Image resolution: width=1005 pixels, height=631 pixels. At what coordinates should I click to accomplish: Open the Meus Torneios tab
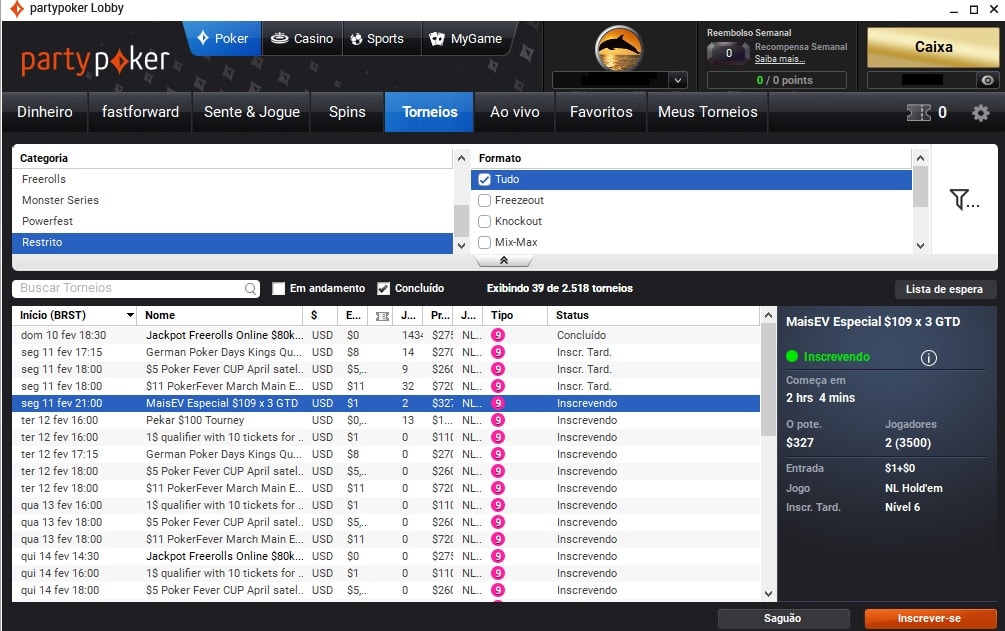click(x=708, y=112)
